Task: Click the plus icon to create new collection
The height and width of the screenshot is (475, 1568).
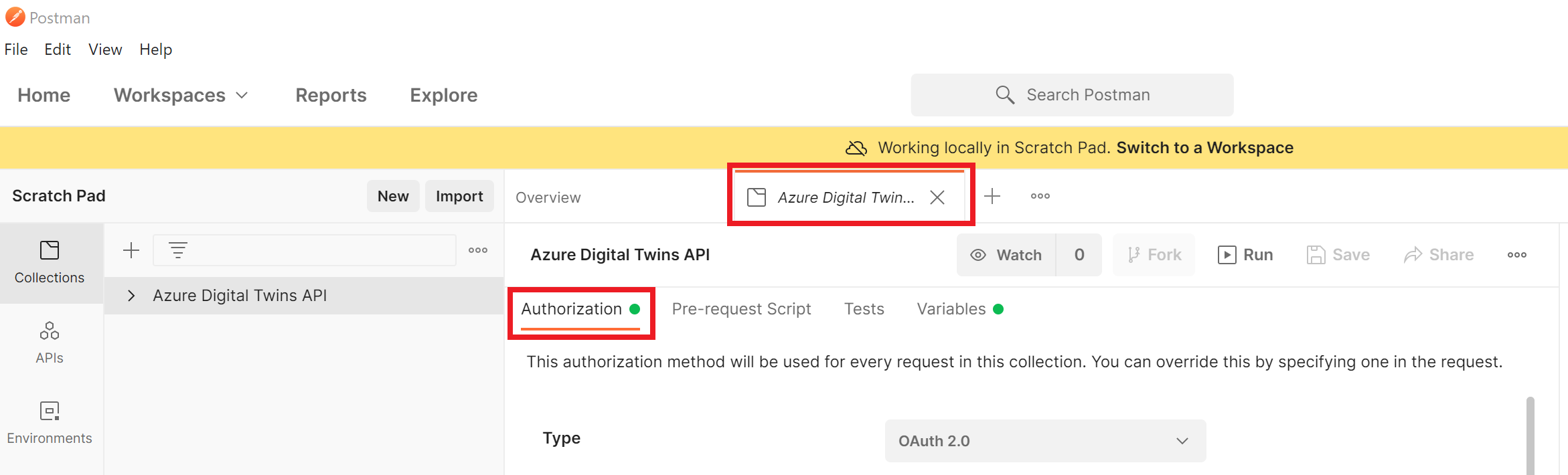Action: tap(131, 250)
